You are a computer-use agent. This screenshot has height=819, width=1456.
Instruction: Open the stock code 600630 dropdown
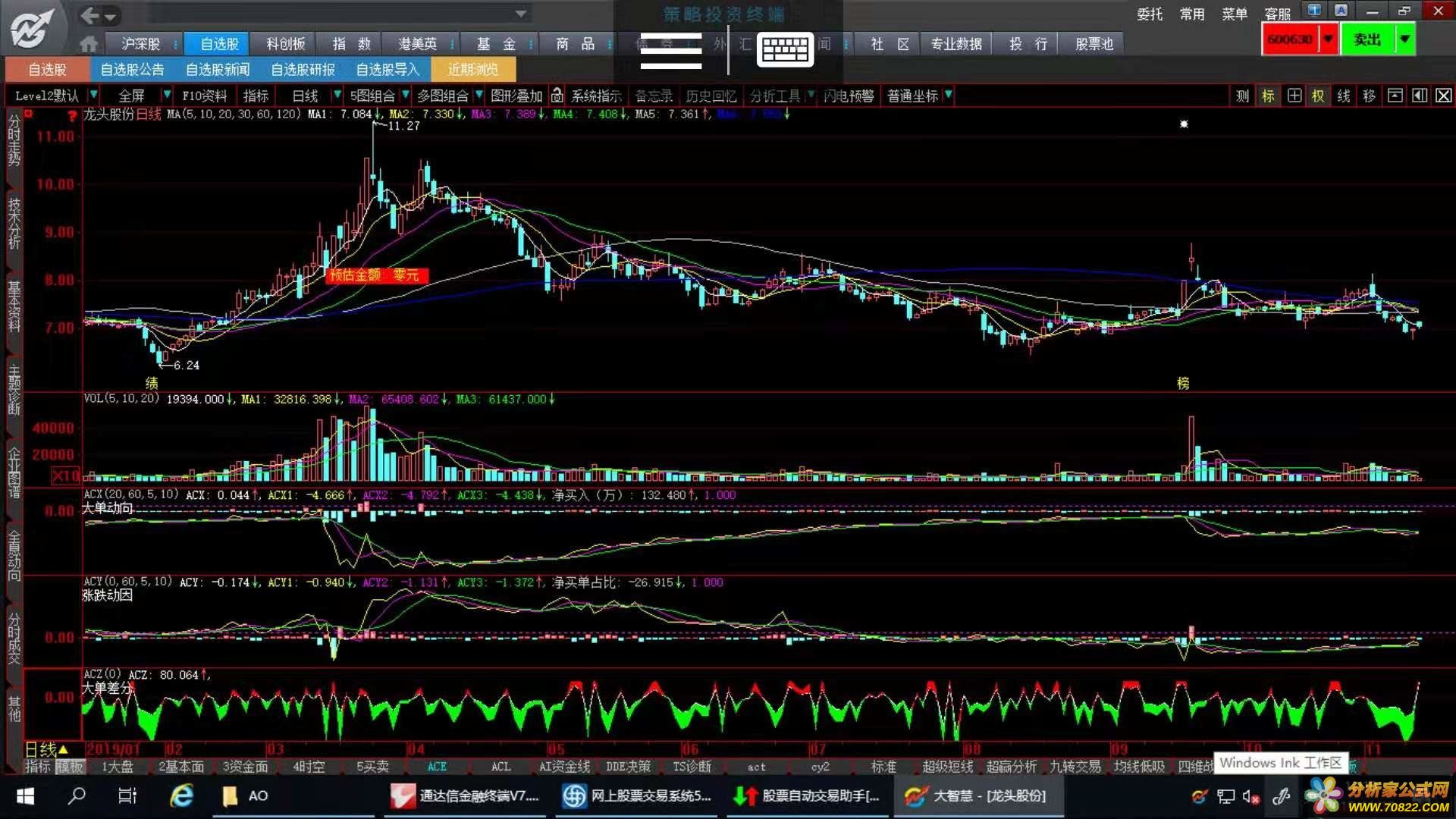1328,39
